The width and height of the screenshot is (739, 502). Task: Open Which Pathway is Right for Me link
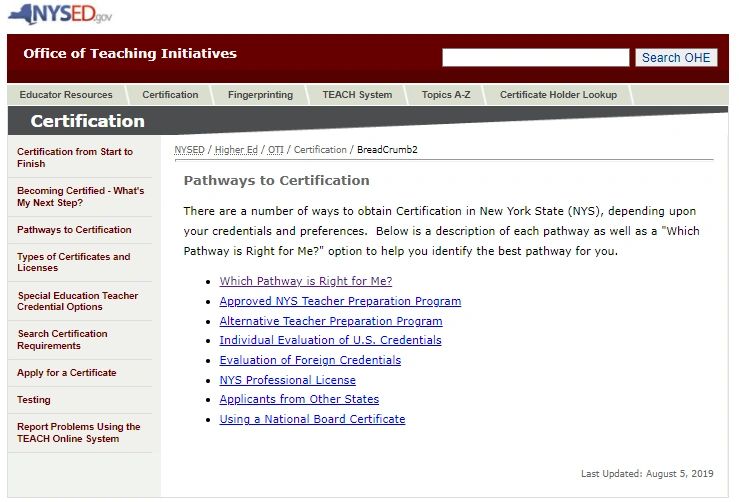[x=305, y=282]
